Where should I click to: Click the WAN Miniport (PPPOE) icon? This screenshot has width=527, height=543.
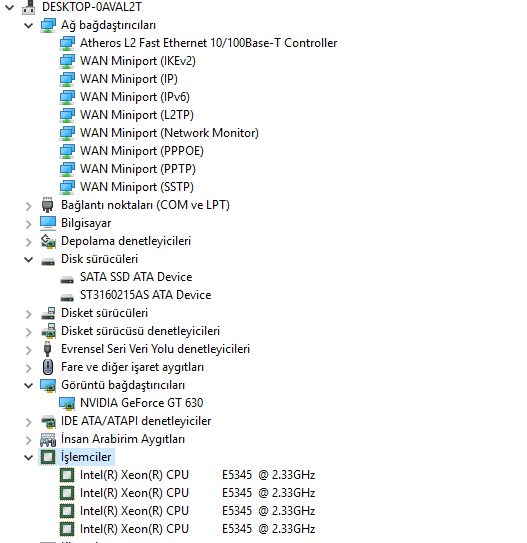click(67, 151)
